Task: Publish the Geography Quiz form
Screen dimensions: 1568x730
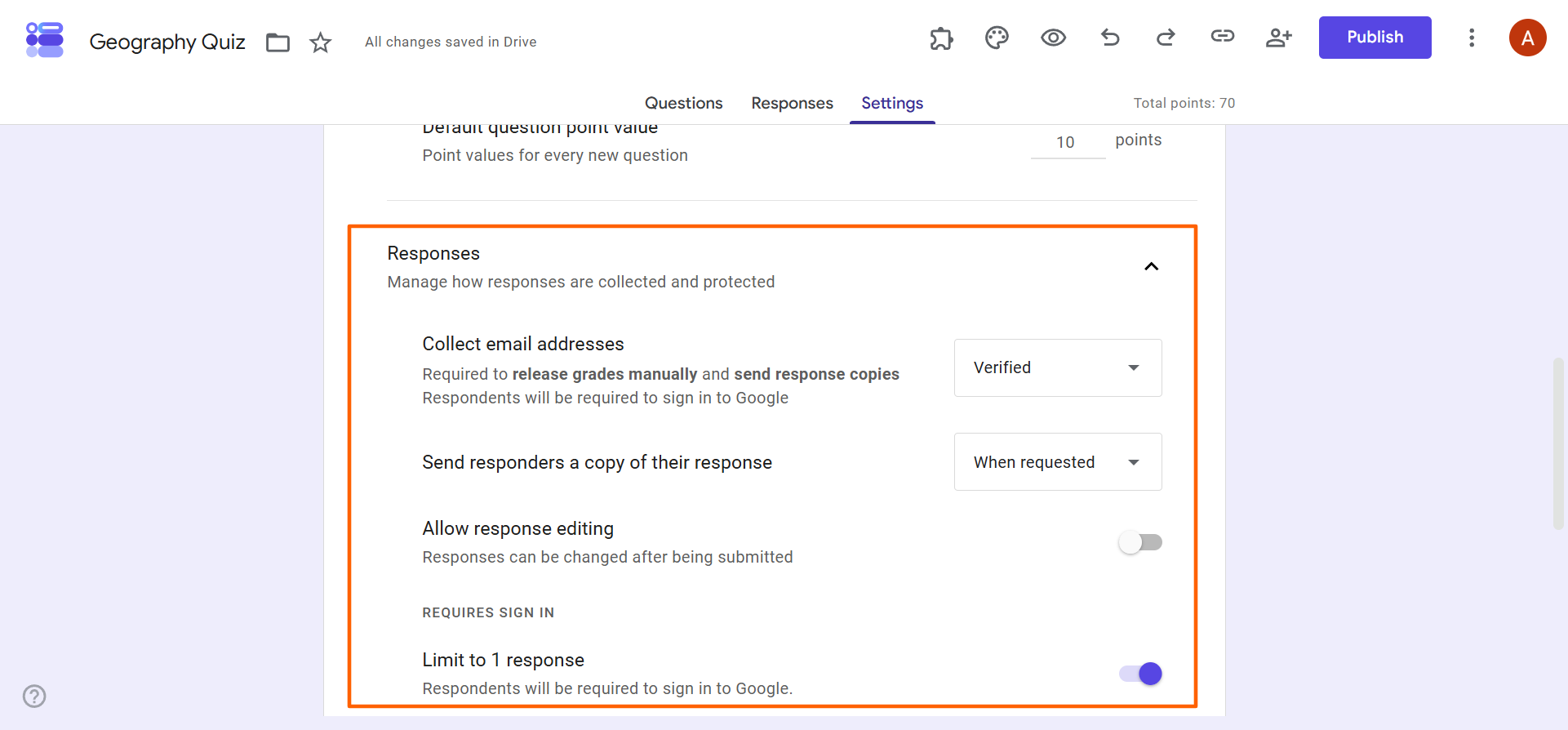Action: (x=1375, y=38)
